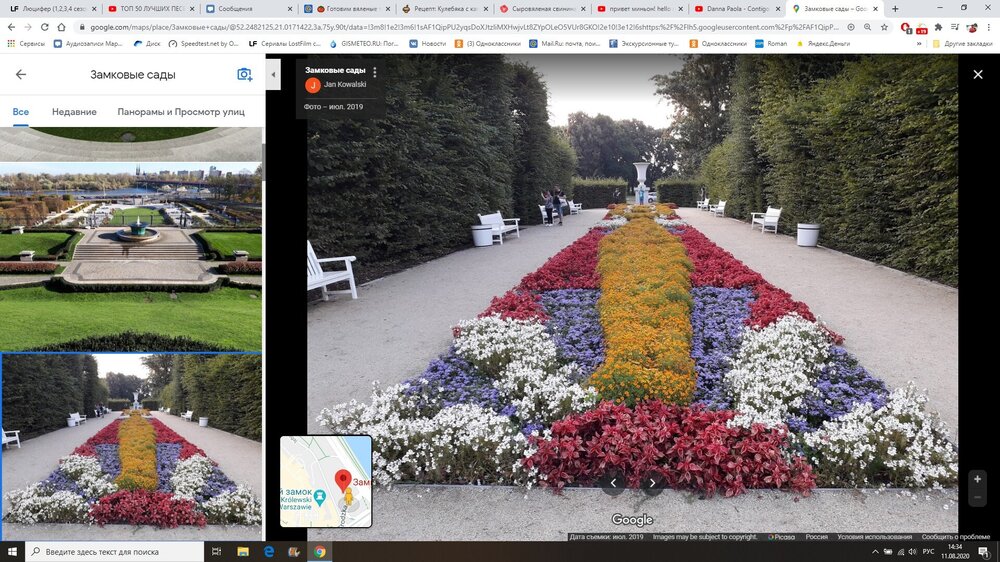Zoom in with the plus button

coord(977,479)
